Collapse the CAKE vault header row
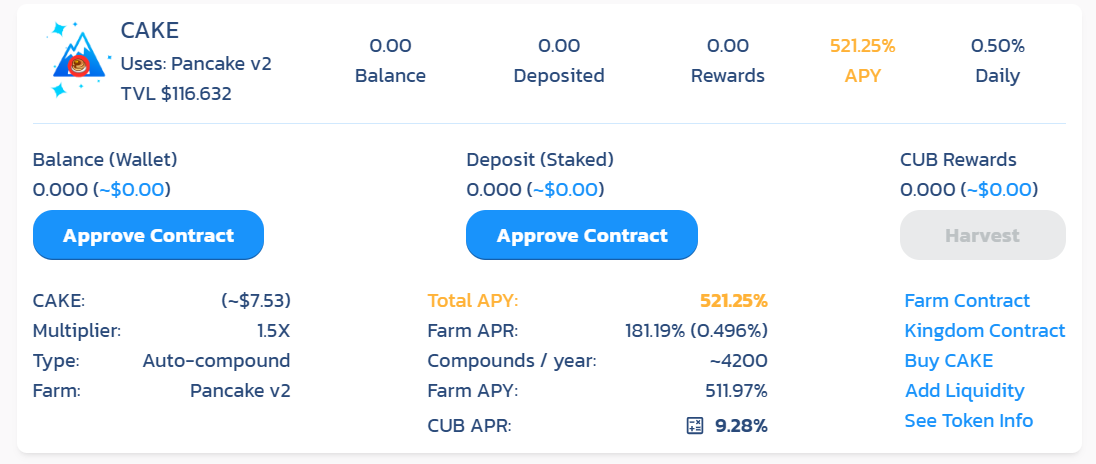This screenshot has width=1096, height=464. 549,62
